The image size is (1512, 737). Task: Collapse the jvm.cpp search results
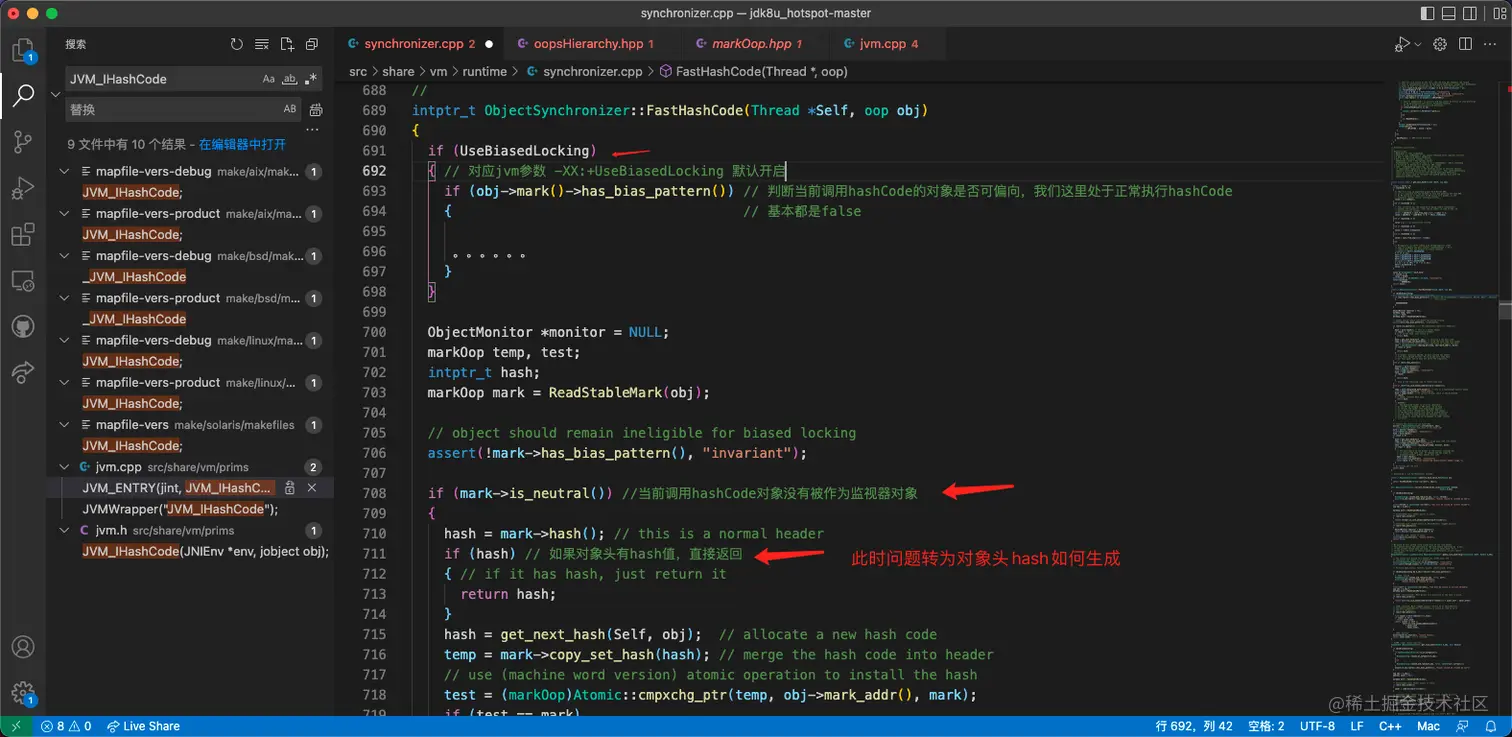pos(65,467)
